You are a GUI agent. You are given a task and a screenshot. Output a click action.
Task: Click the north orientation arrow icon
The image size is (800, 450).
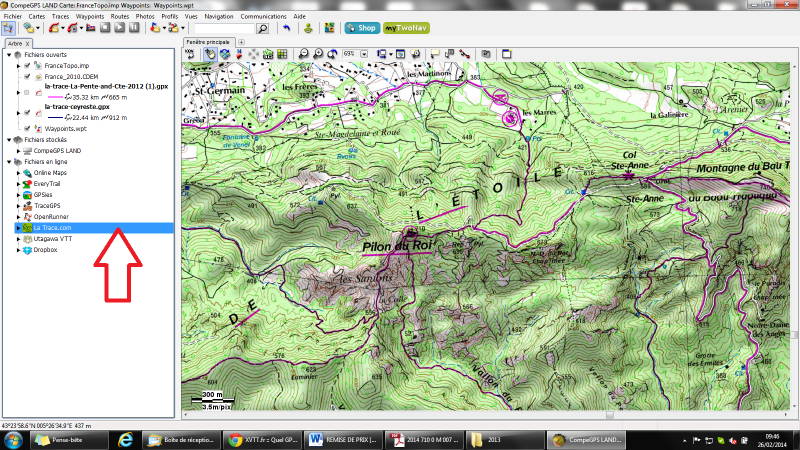(239, 54)
